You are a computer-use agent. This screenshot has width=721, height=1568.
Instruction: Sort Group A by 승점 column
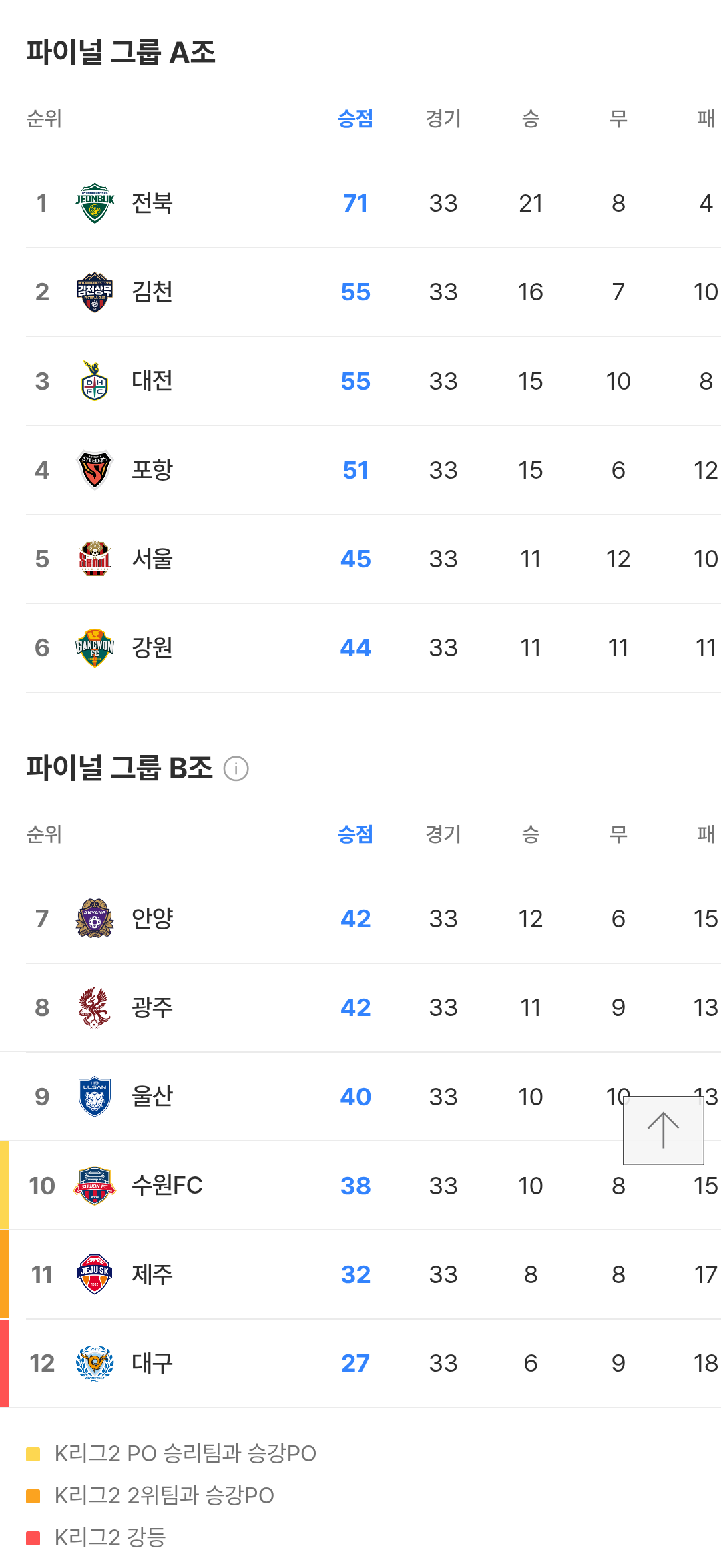click(x=355, y=119)
